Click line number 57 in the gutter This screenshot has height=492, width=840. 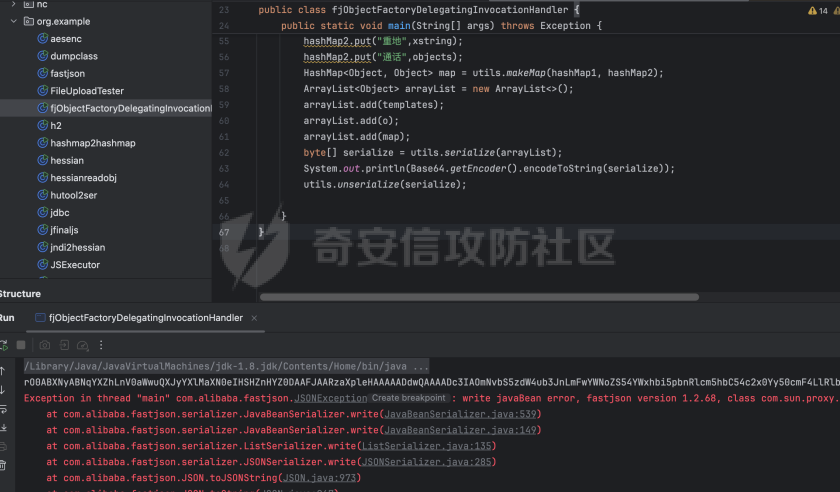pyautogui.click(x=224, y=73)
